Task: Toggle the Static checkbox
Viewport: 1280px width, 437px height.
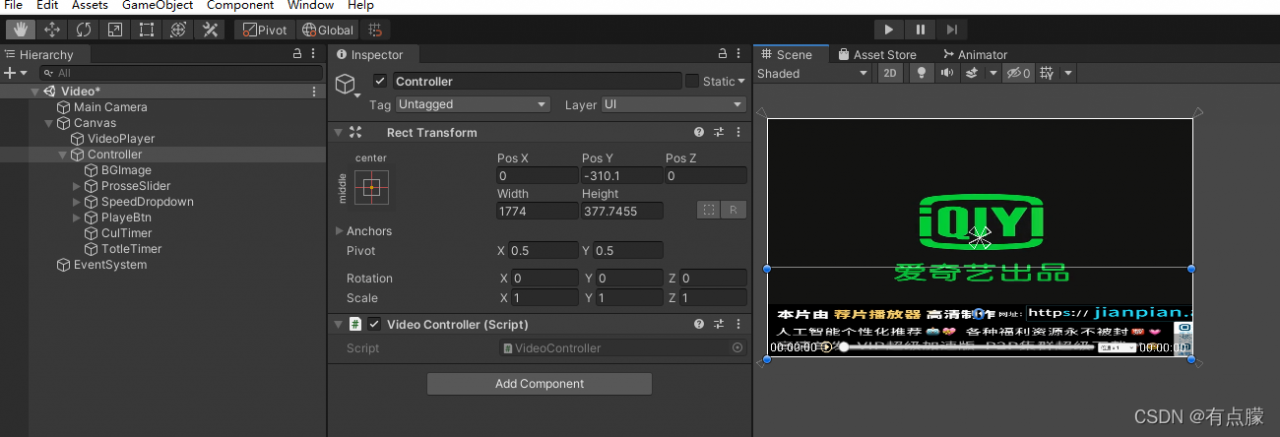Action: pos(692,81)
